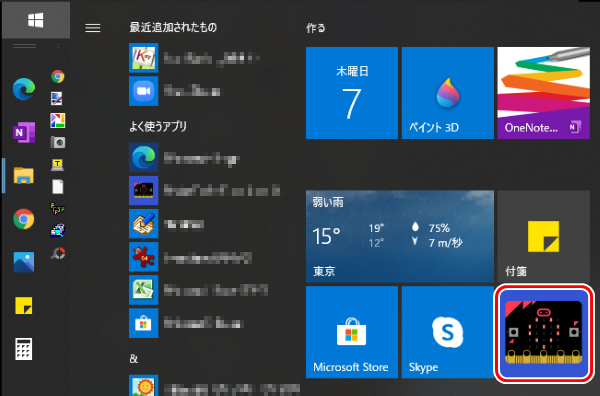Launch the FFFTP shortcut icon
Screen dimensions: 600x396
pos(58,209)
